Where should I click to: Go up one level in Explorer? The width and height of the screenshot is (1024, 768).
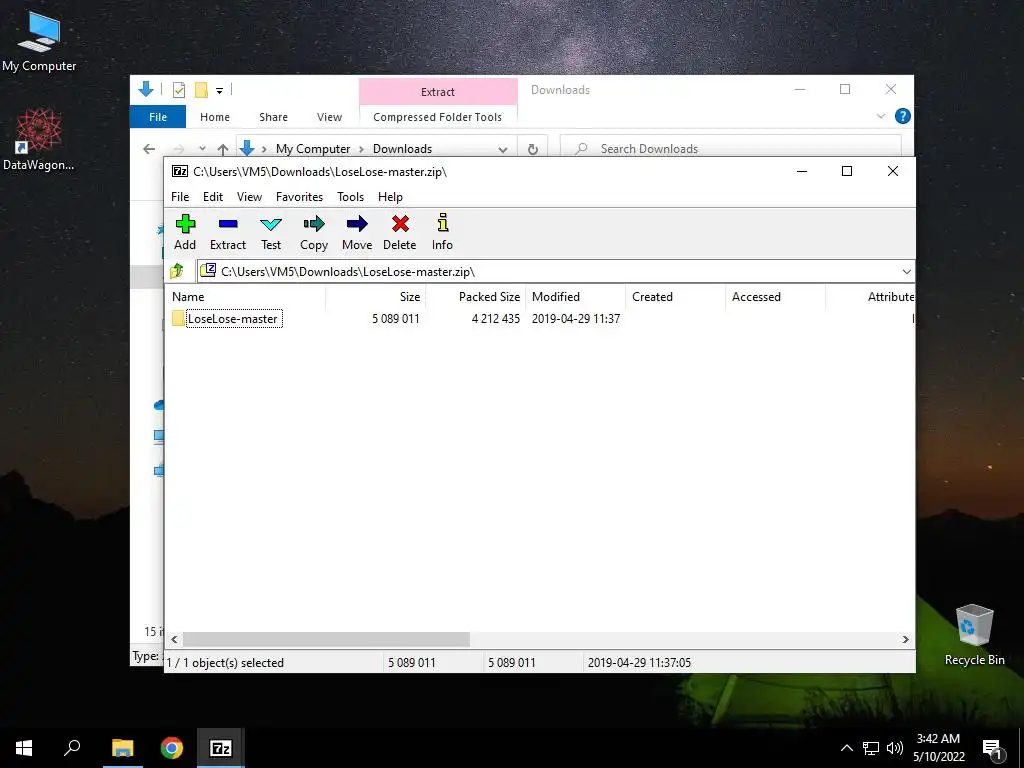[223, 149]
